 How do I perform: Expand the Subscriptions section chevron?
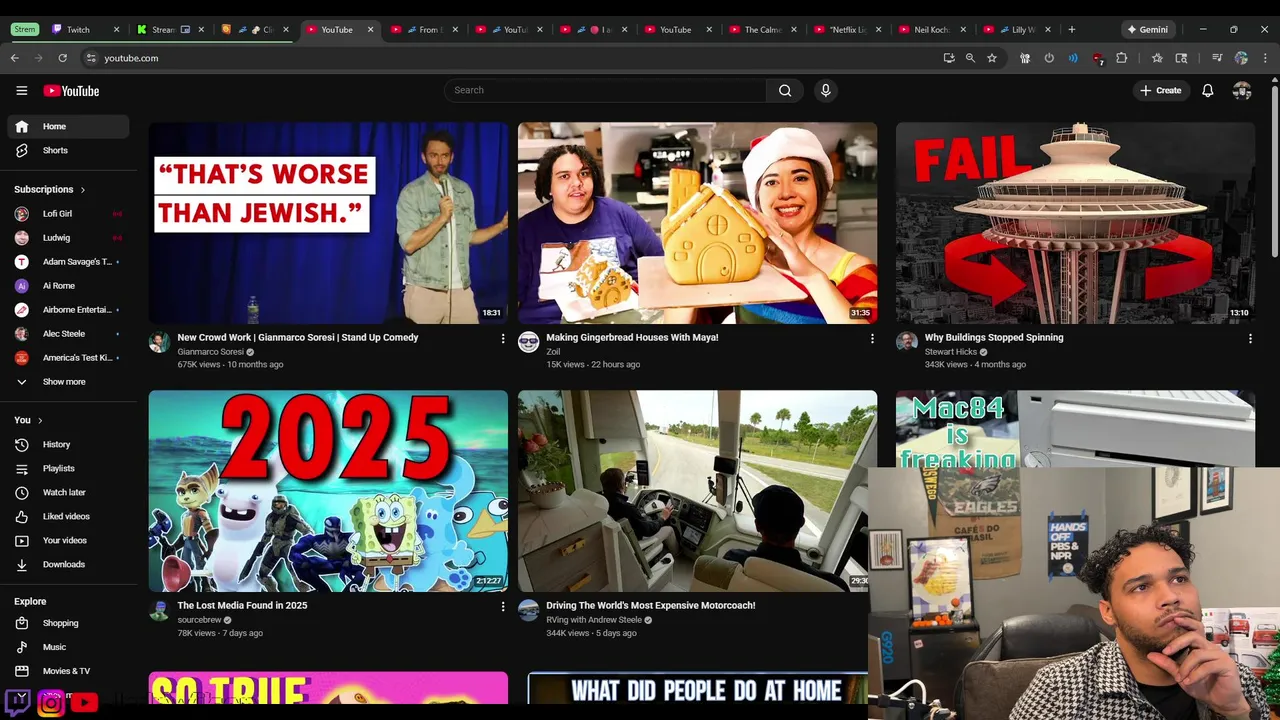coord(83,189)
